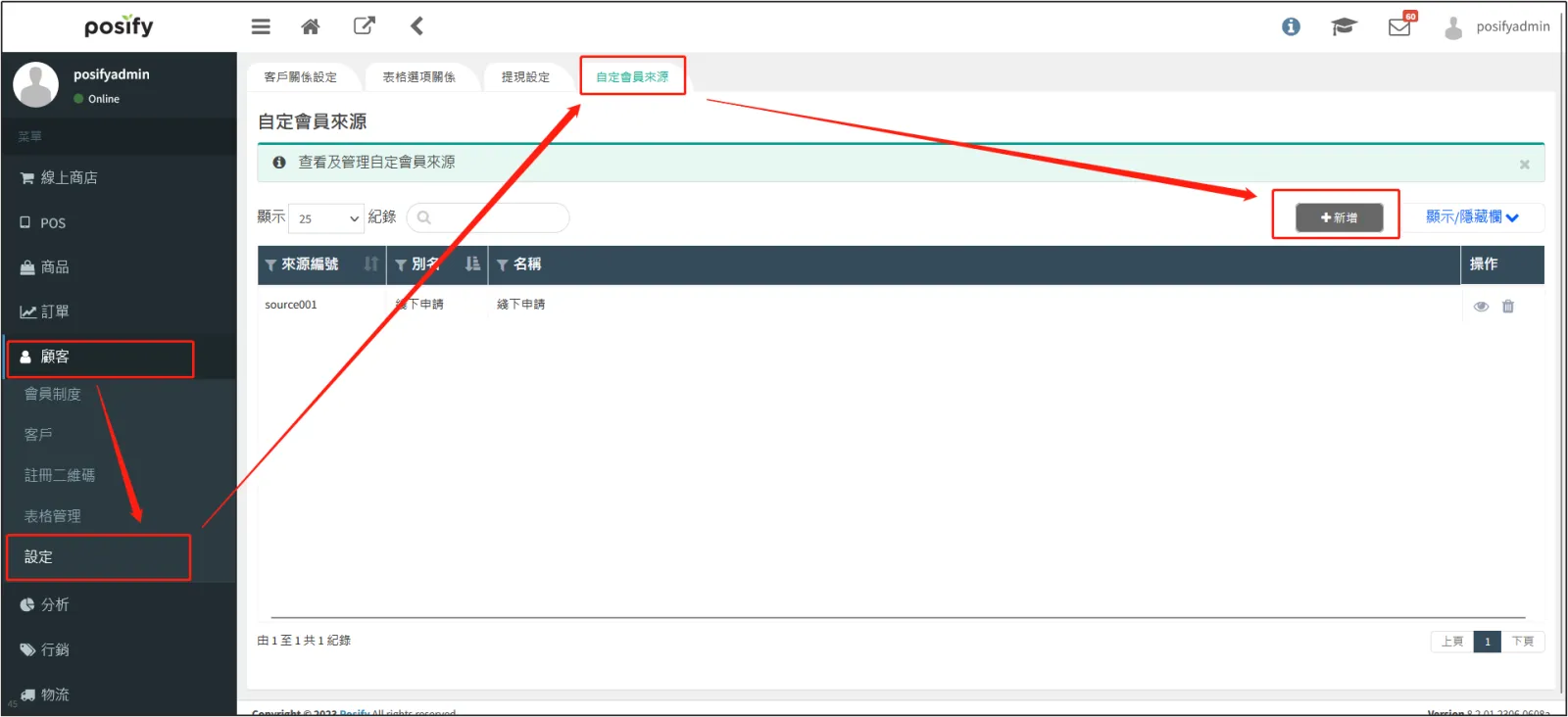Viewport: 1568px width, 717px height.
Task: Open the mail notifications icon
Action: pyautogui.click(x=1399, y=27)
